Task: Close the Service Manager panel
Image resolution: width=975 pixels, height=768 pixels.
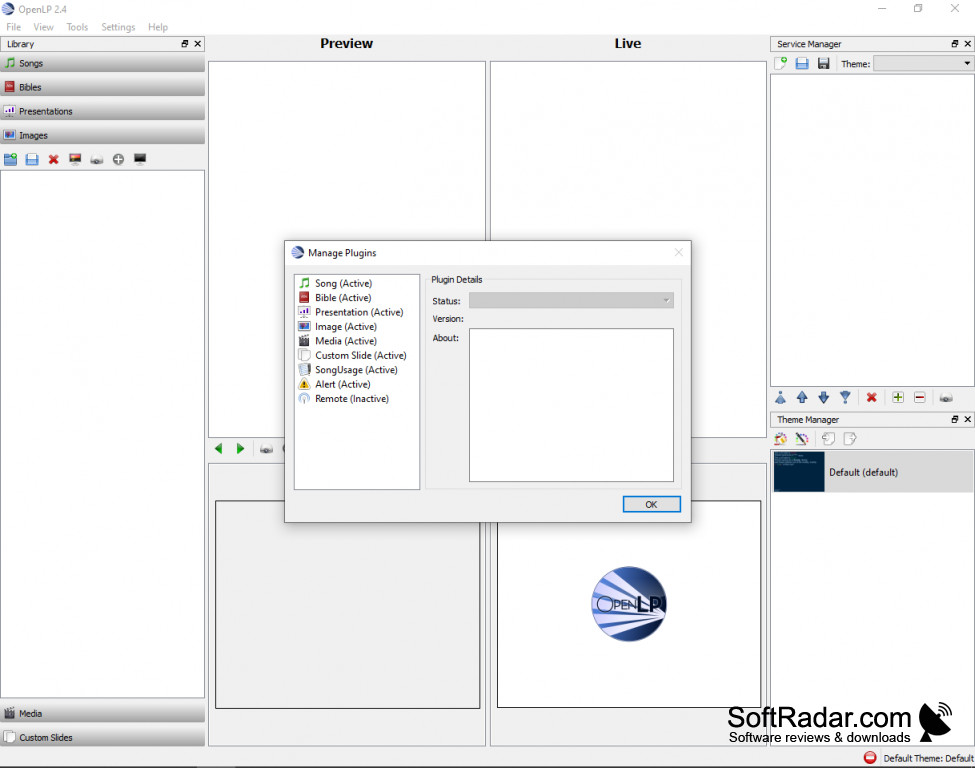Action: [x=968, y=44]
